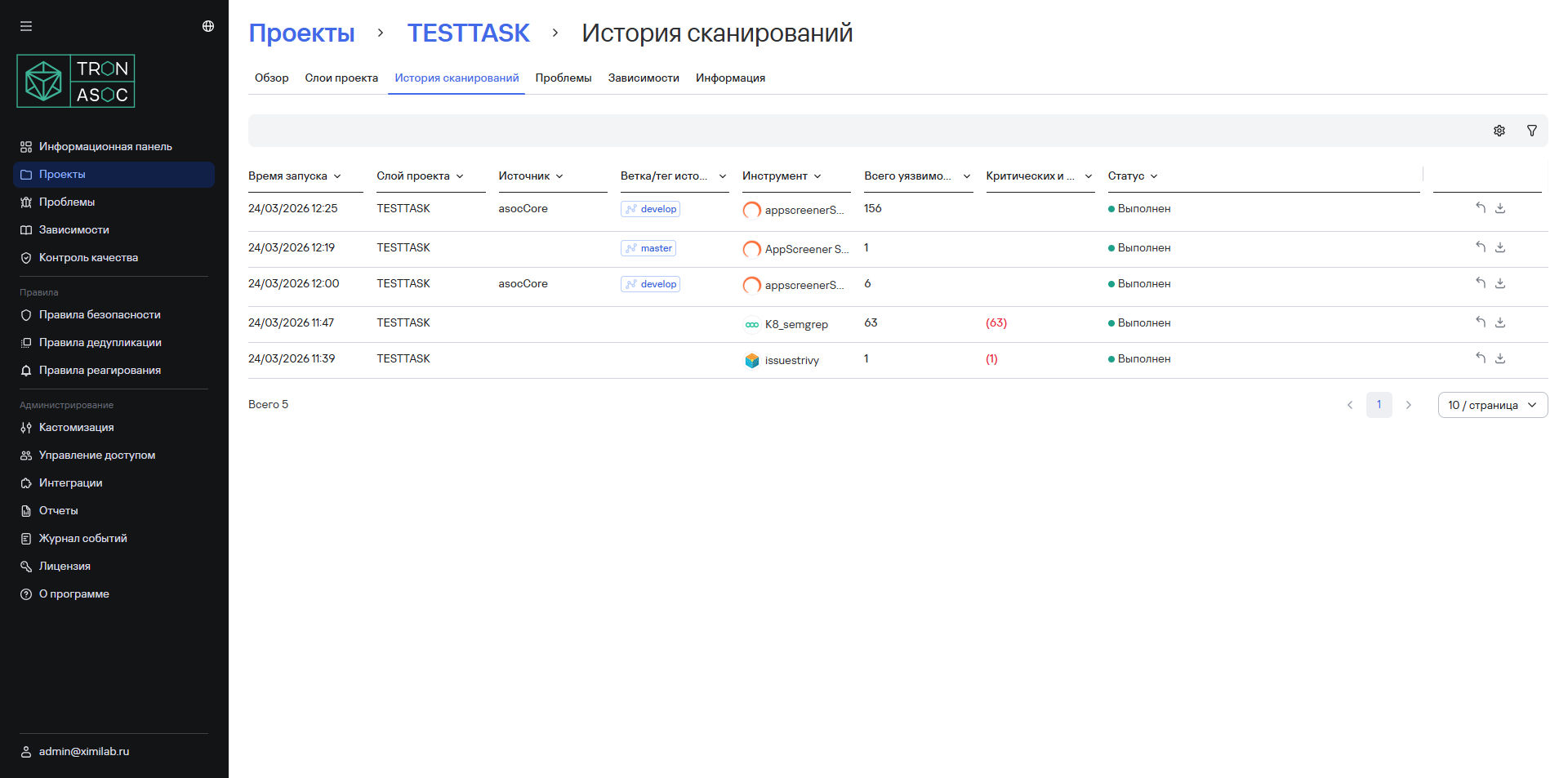Image resolution: width=1568 pixels, height=778 pixels.
Task: Navigate via the 'Проекты' breadcrumb link
Action: point(301,33)
